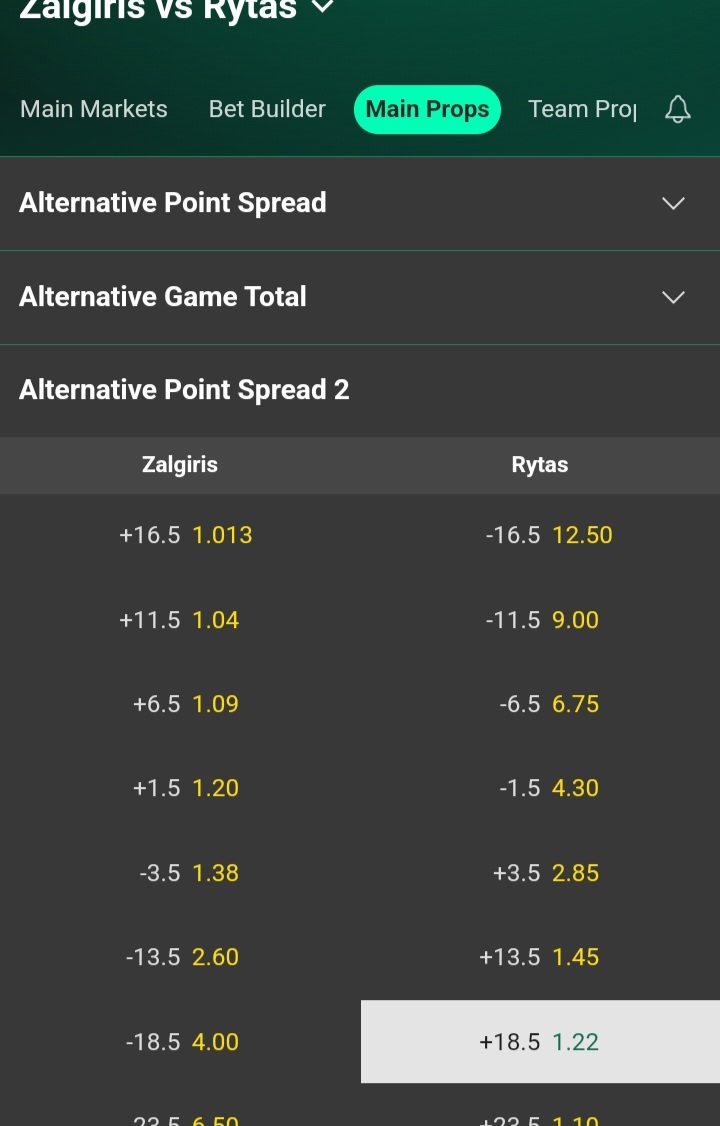Pick Rytas +13.5 at odds 1.45

539,957
